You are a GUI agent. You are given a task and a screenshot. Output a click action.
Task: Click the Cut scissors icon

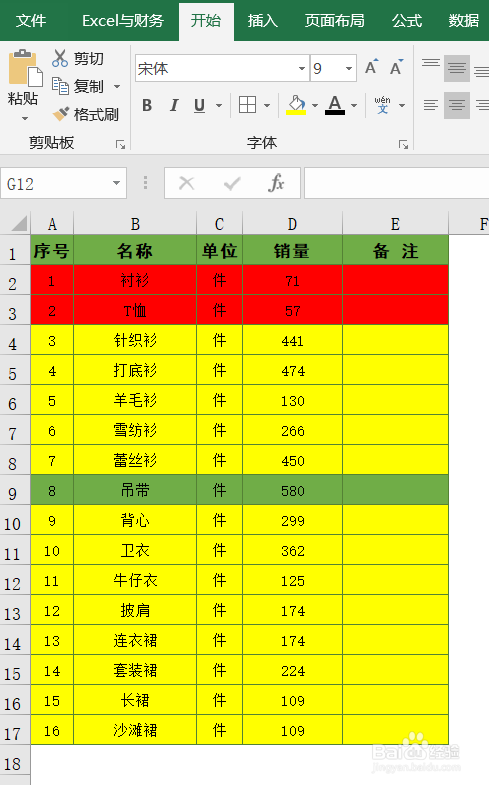[60, 58]
